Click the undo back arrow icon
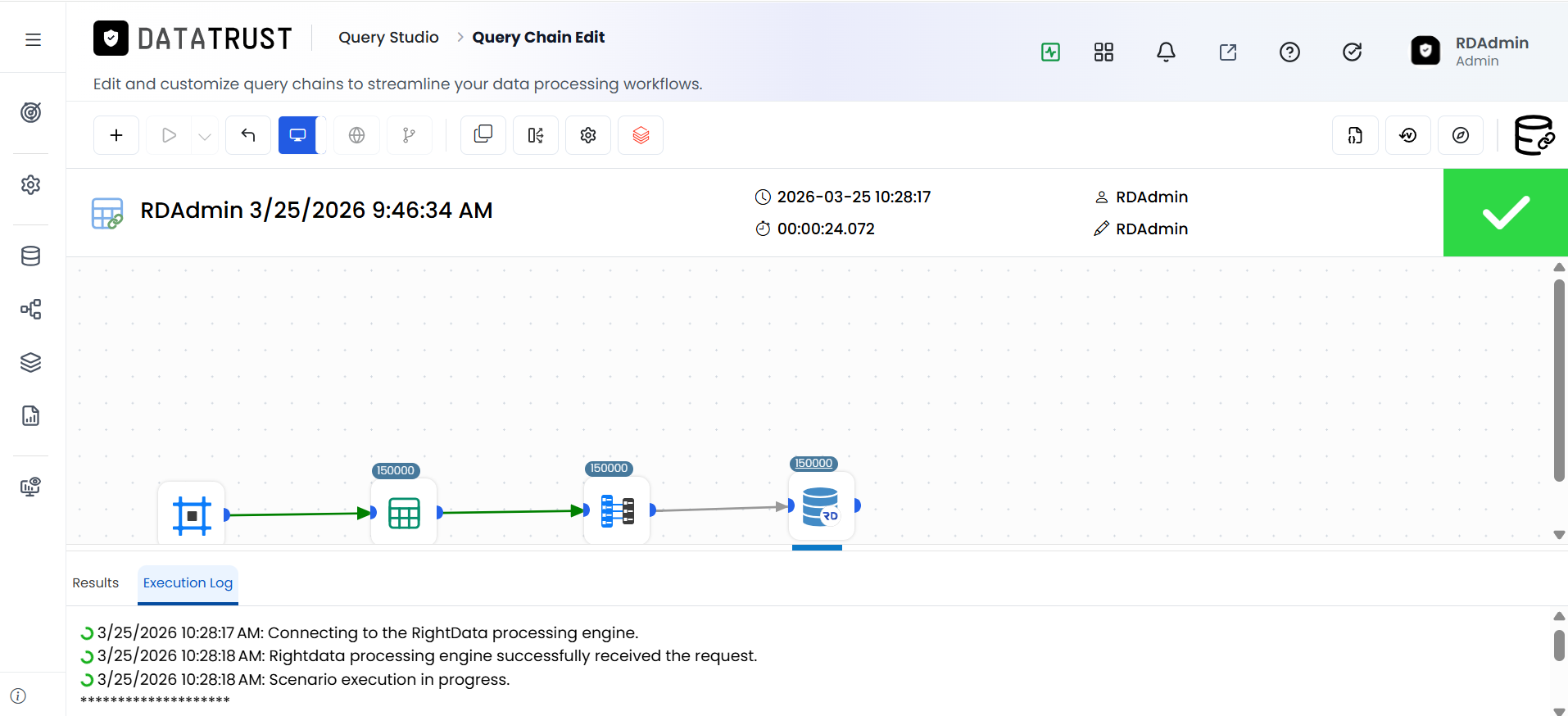The height and width of the screenshot is (716, 1568). click(x=248, y=135)
